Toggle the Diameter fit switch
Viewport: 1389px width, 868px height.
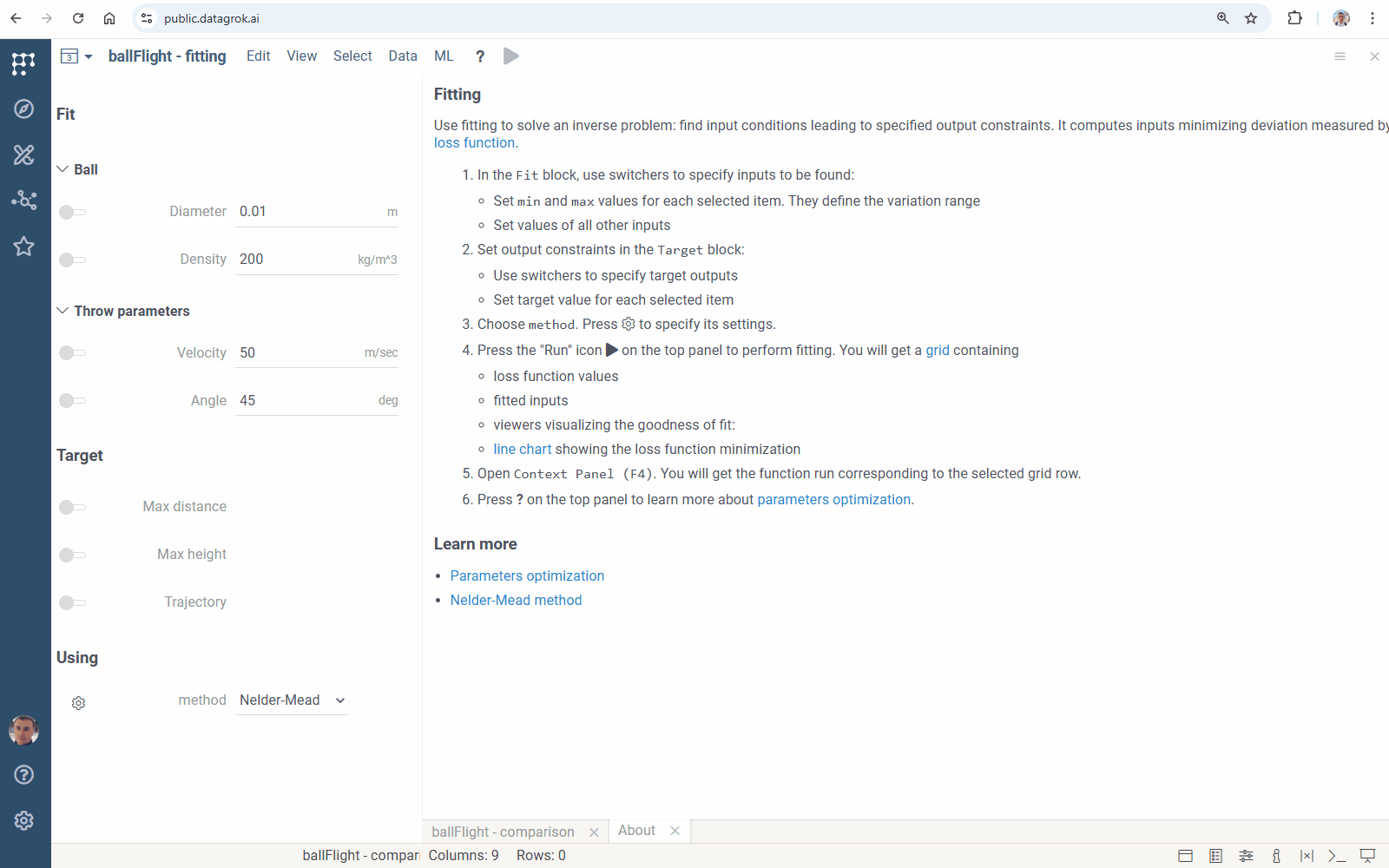click(72, 212)
